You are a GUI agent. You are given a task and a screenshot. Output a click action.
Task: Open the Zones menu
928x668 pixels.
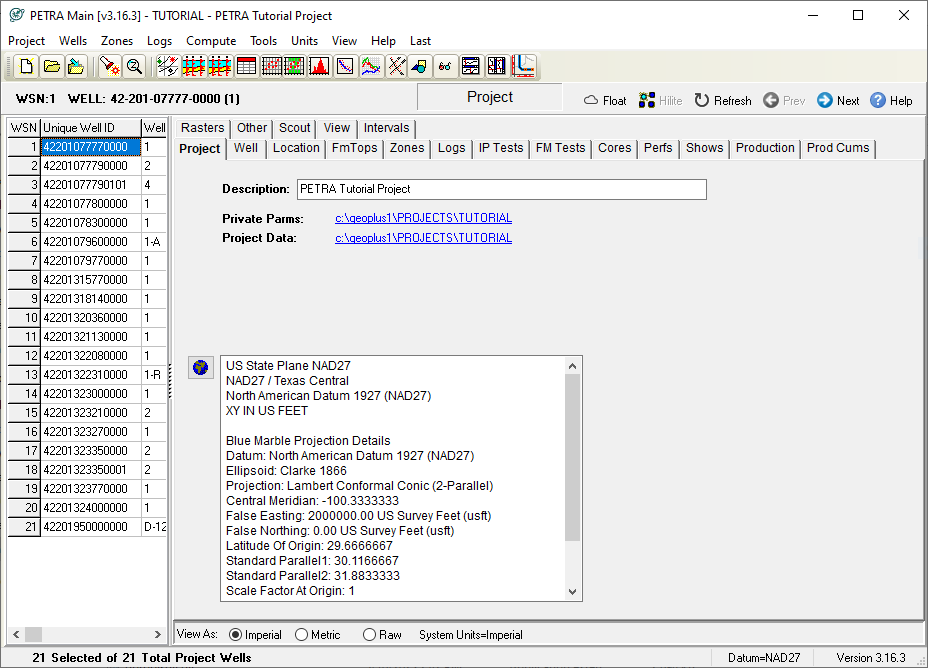pyautogui.click(x=117, y=41)
